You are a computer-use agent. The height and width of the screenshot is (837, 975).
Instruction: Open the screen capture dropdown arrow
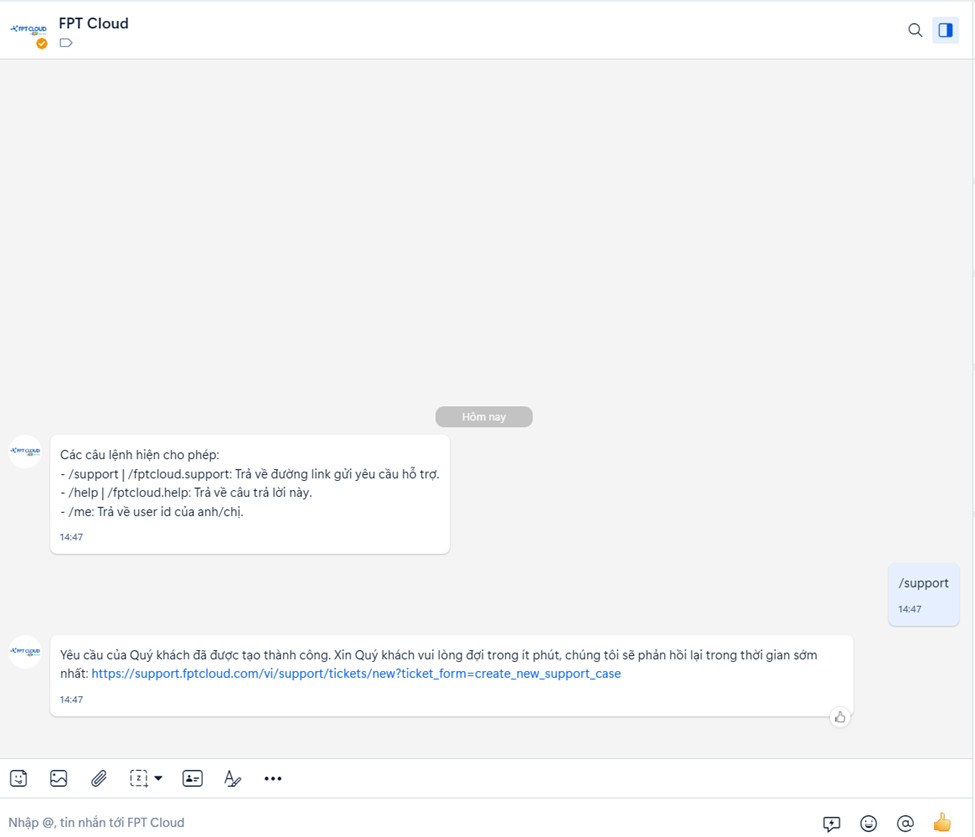coord(158,778)
